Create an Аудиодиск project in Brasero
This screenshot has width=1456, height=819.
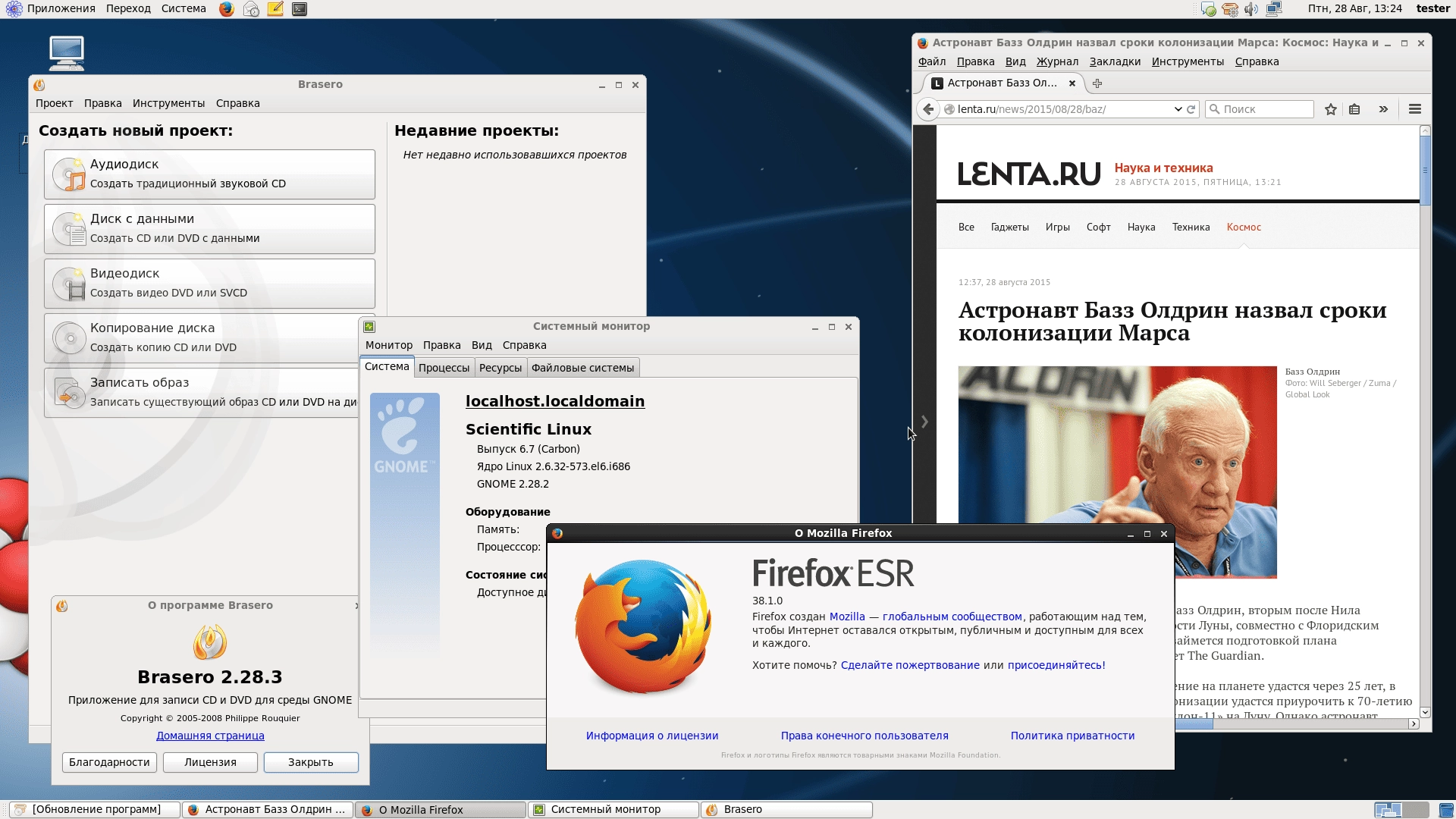tap(209, 174)
